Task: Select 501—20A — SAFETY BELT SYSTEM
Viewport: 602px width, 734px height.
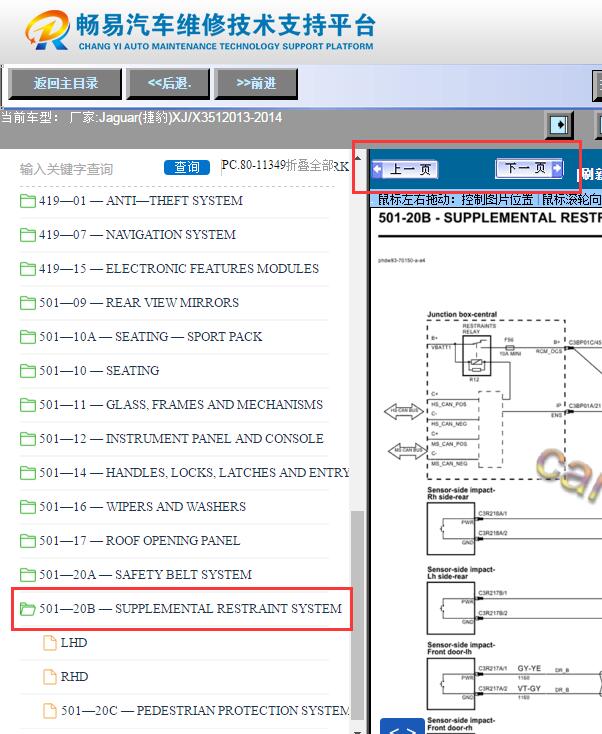Action: (x=146, y=574)
